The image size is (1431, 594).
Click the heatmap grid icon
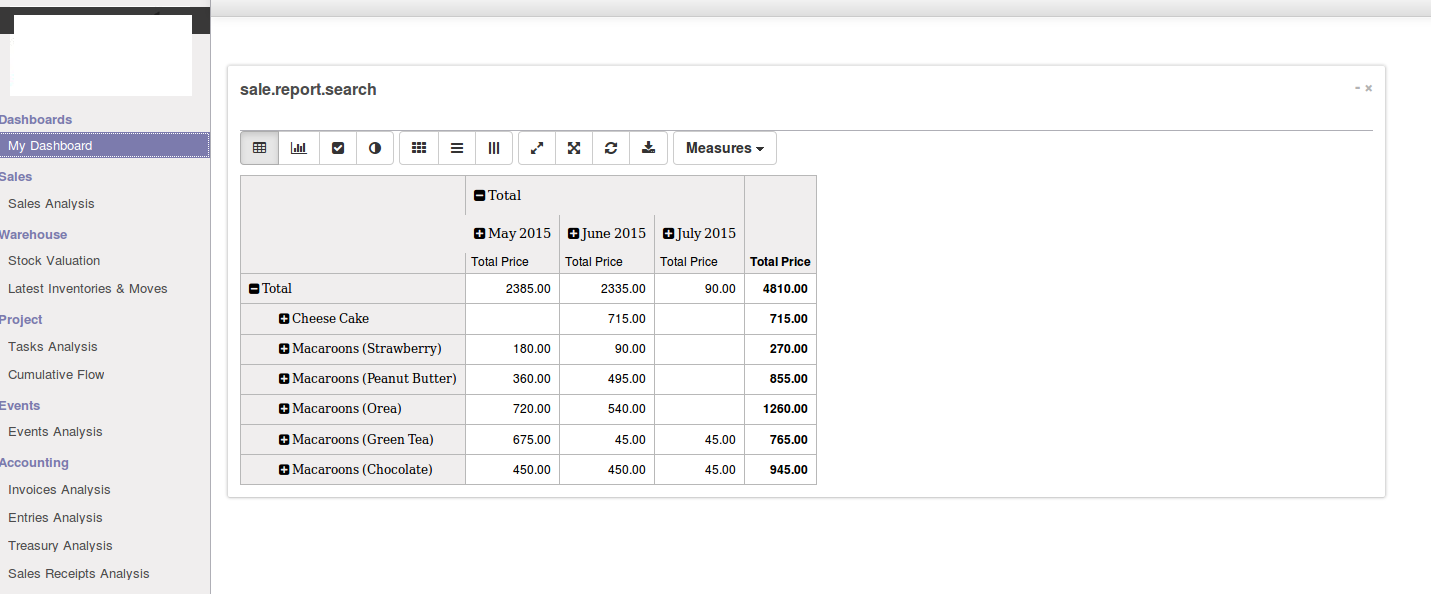click(x=419, y=148)
